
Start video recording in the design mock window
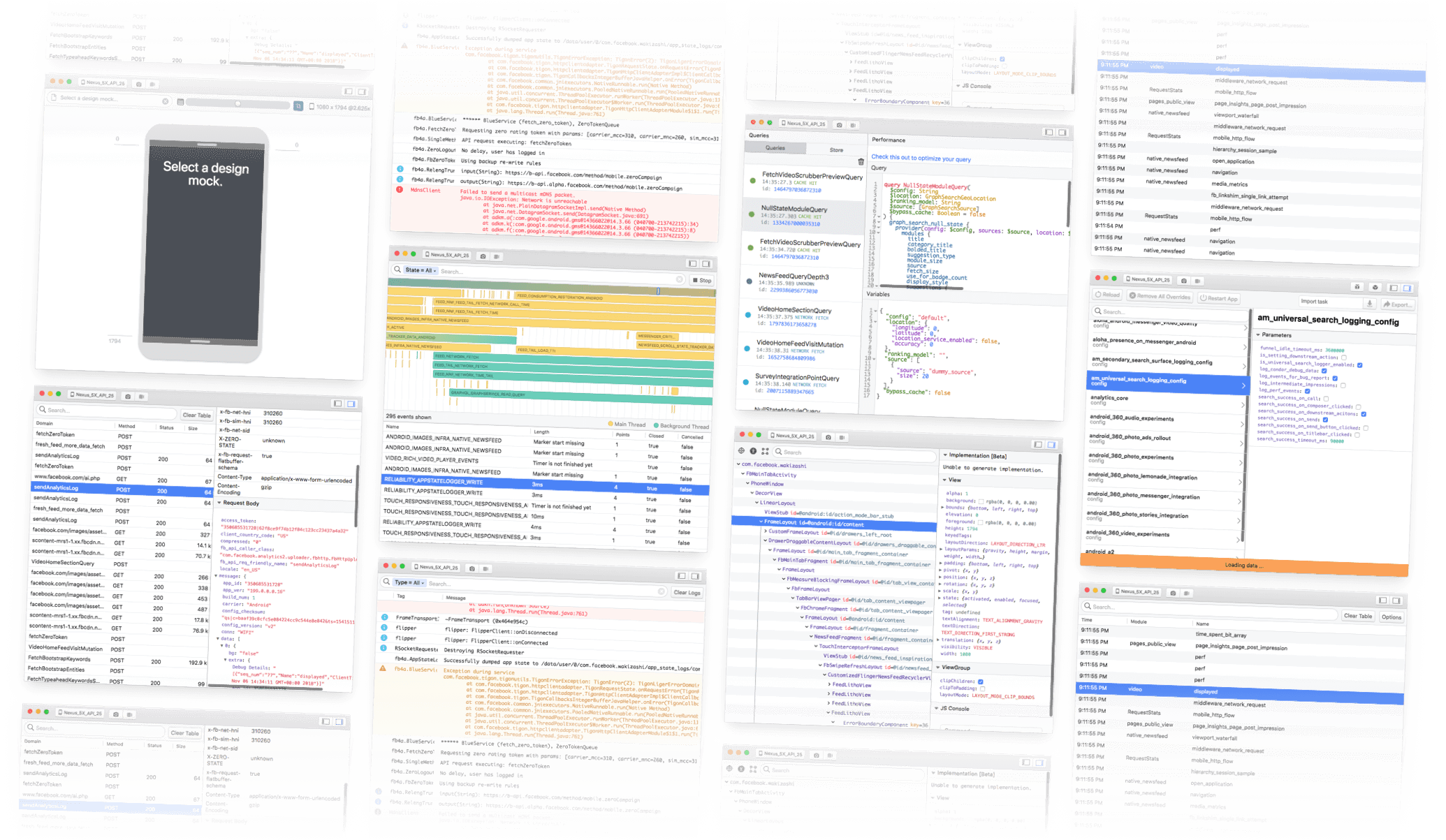coord(152,84)
